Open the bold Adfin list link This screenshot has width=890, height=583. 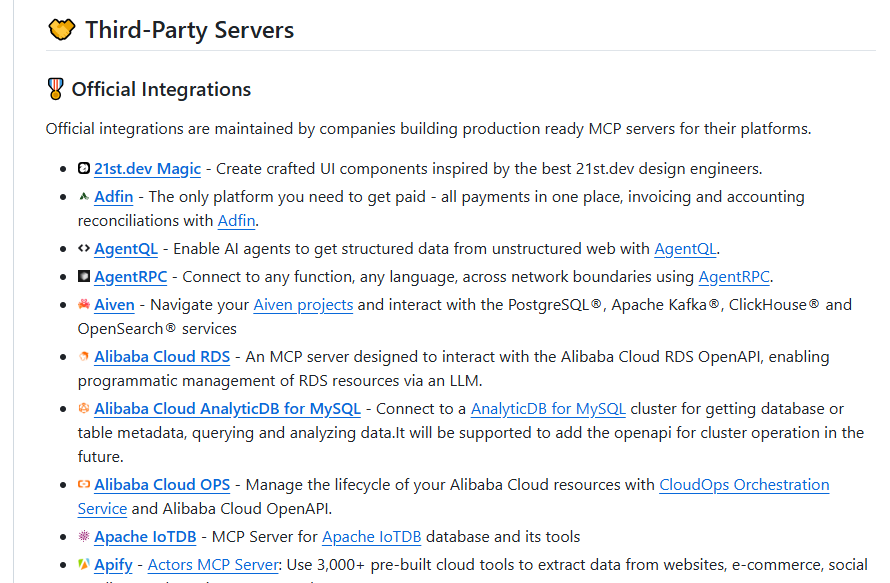click(114, 196)
